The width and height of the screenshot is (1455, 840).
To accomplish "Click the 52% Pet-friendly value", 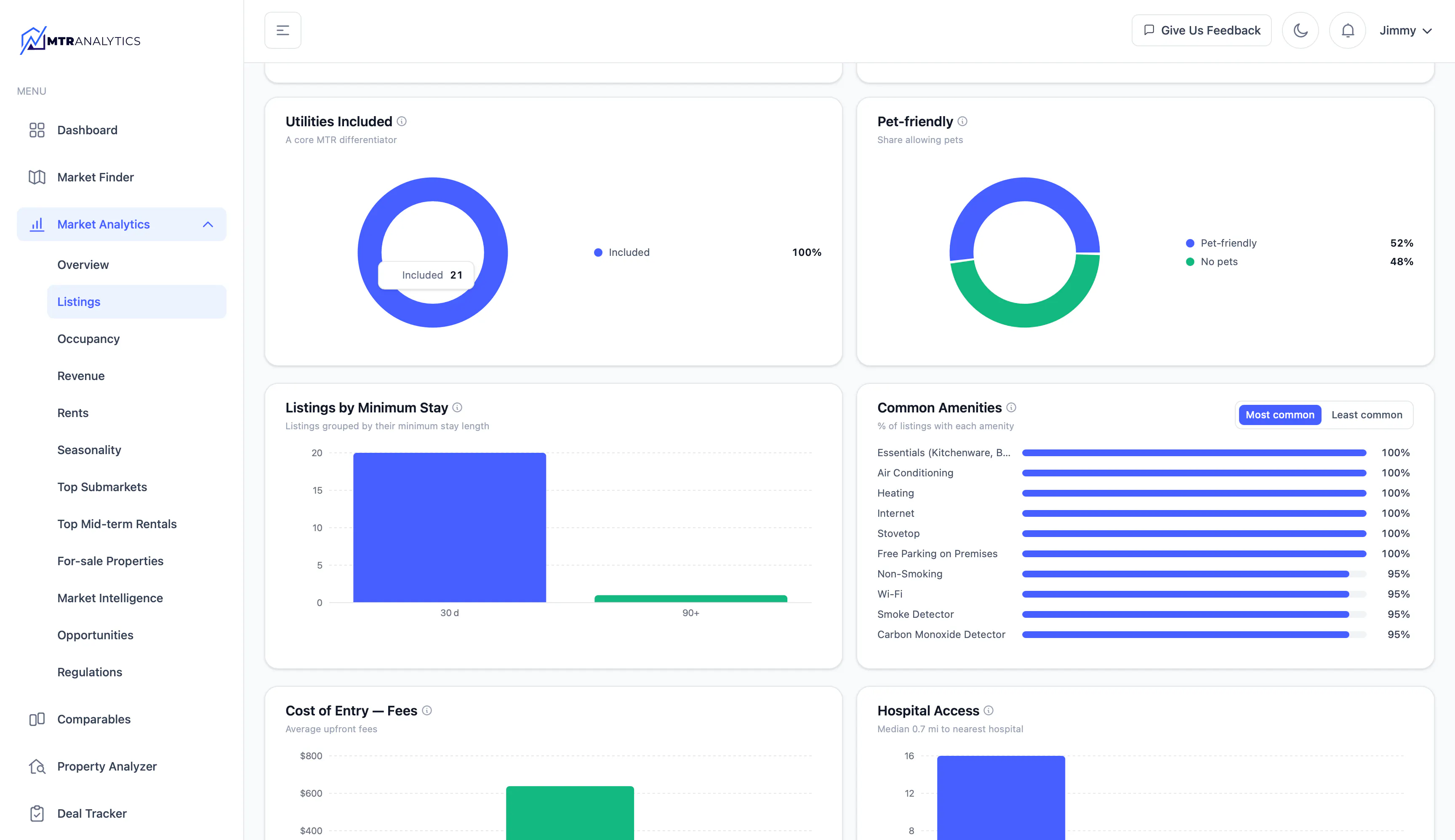I will pos(1402,244).
